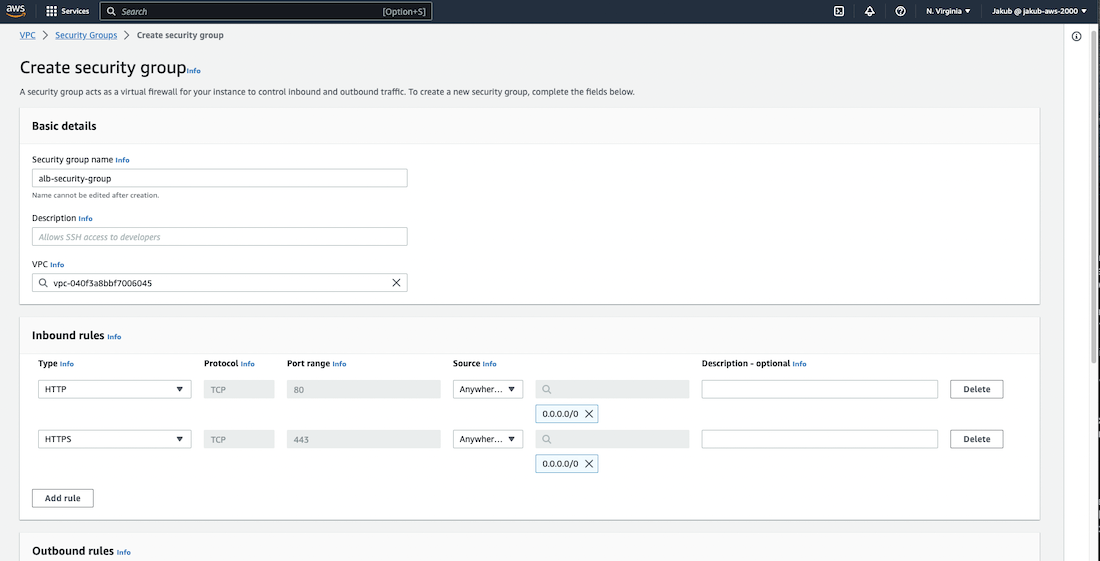Open the Source dropdown for HTTP rule

487,389
